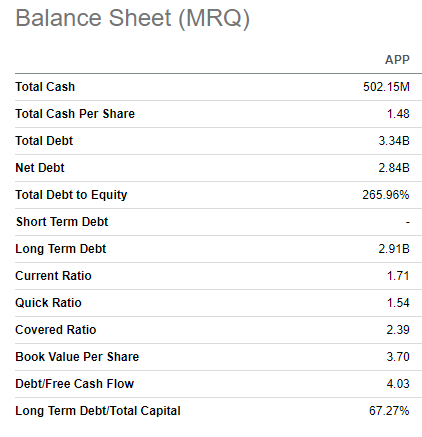Click the Debt/Free Cash Flow label
Viewport: 422px width, 437px height.
[75, 384]
